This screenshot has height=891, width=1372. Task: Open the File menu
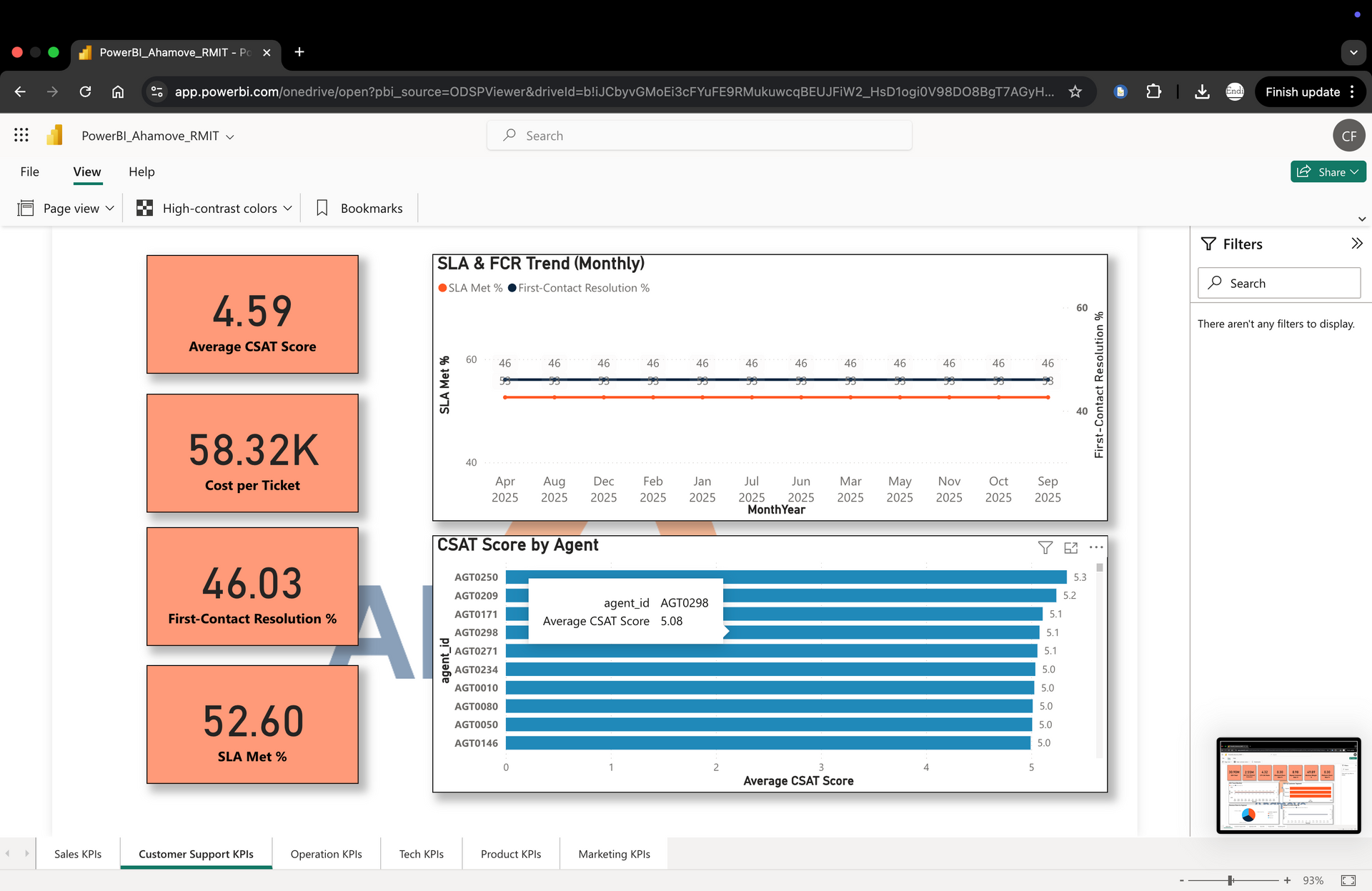point(29,171)
